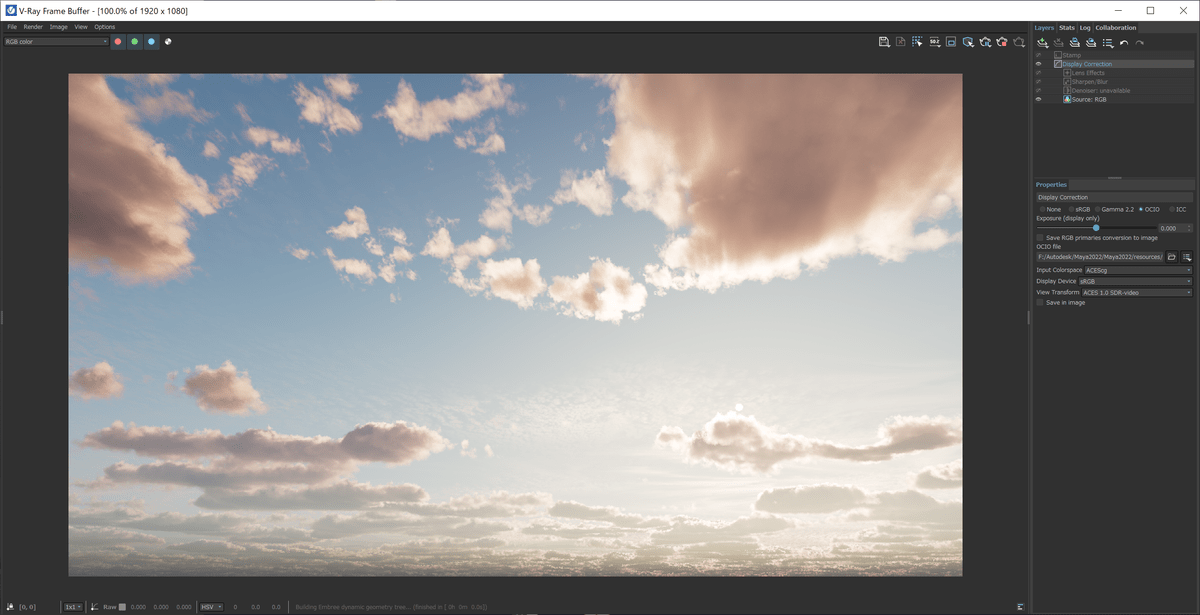Click the render teapot icon at the toolbar end
This screenshot has width=1200, height=615.
pos(1018,42)
